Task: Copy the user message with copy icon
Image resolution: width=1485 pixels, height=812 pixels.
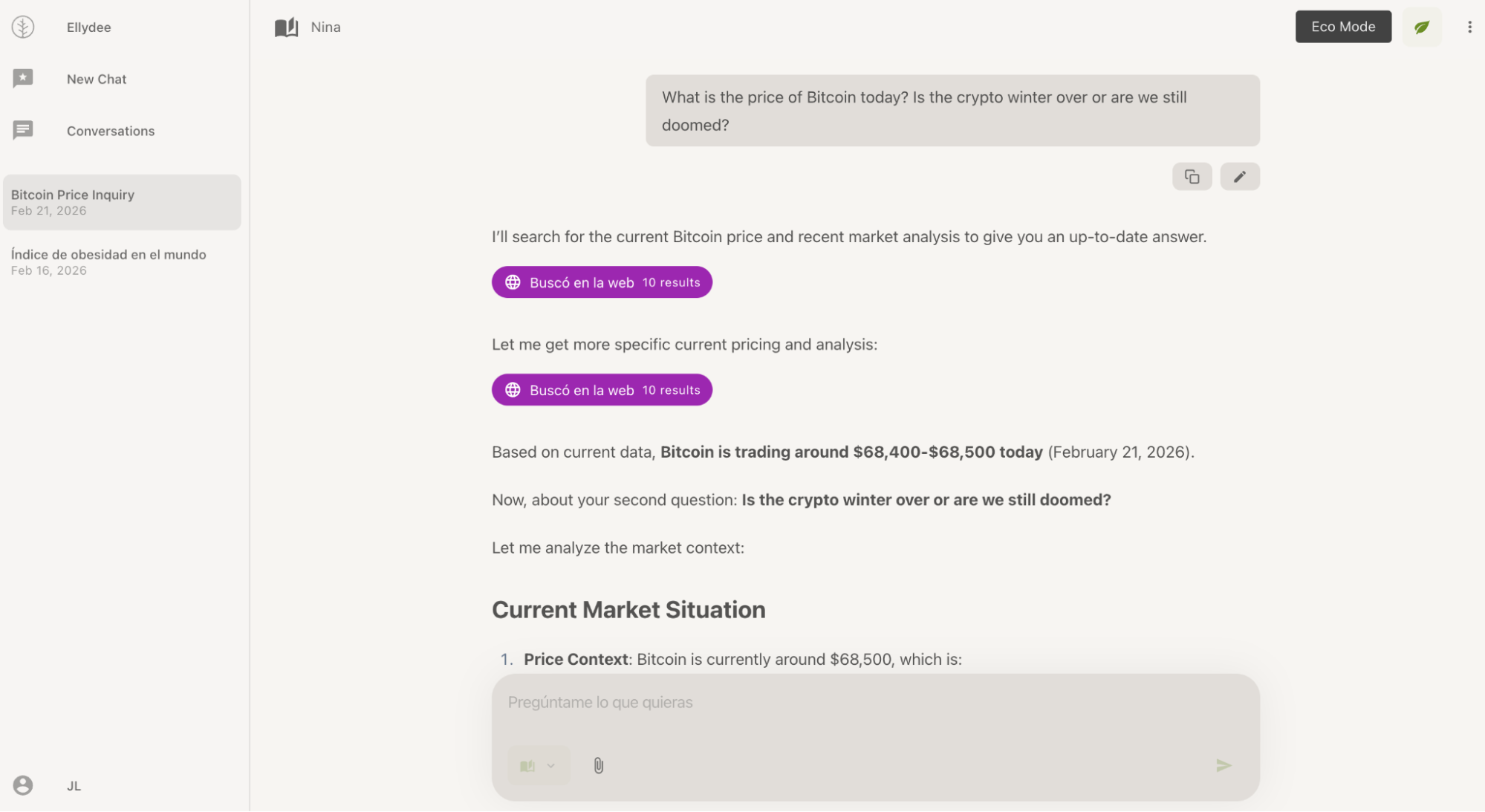Action: [x=1192, y=177]
